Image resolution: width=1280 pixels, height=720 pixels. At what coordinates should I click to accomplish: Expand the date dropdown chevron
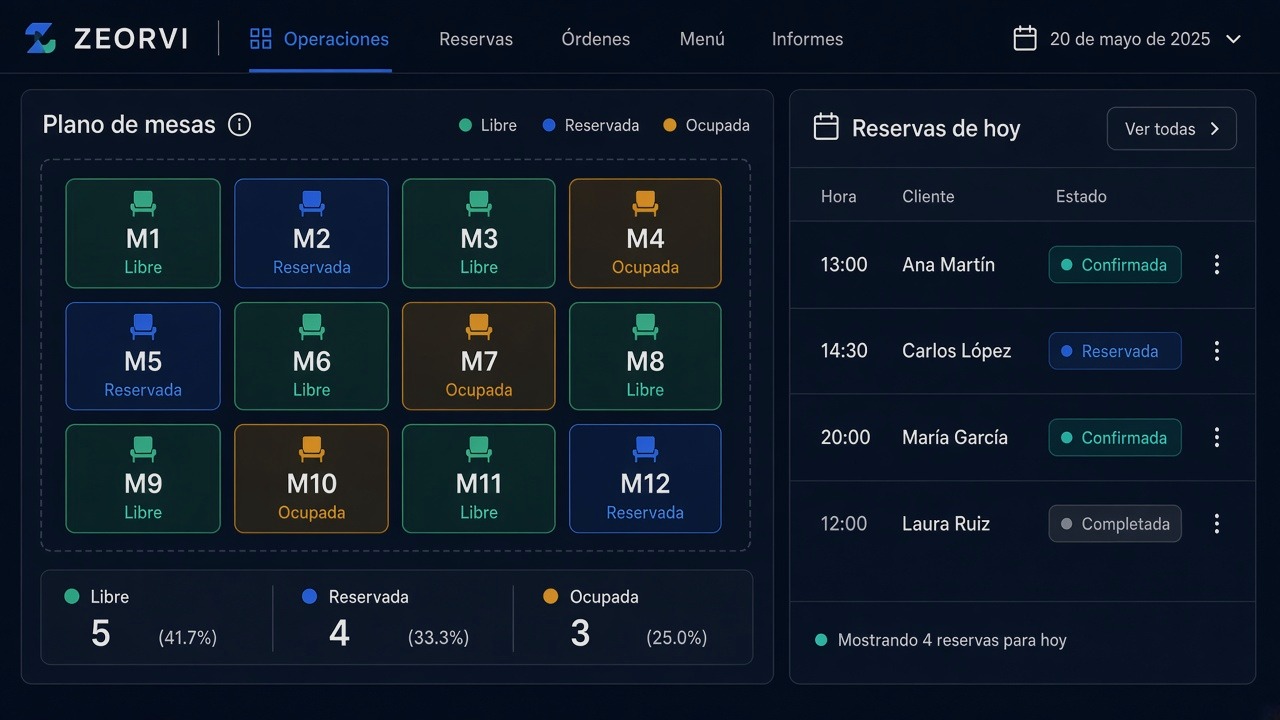click(x=1233, y=39)
